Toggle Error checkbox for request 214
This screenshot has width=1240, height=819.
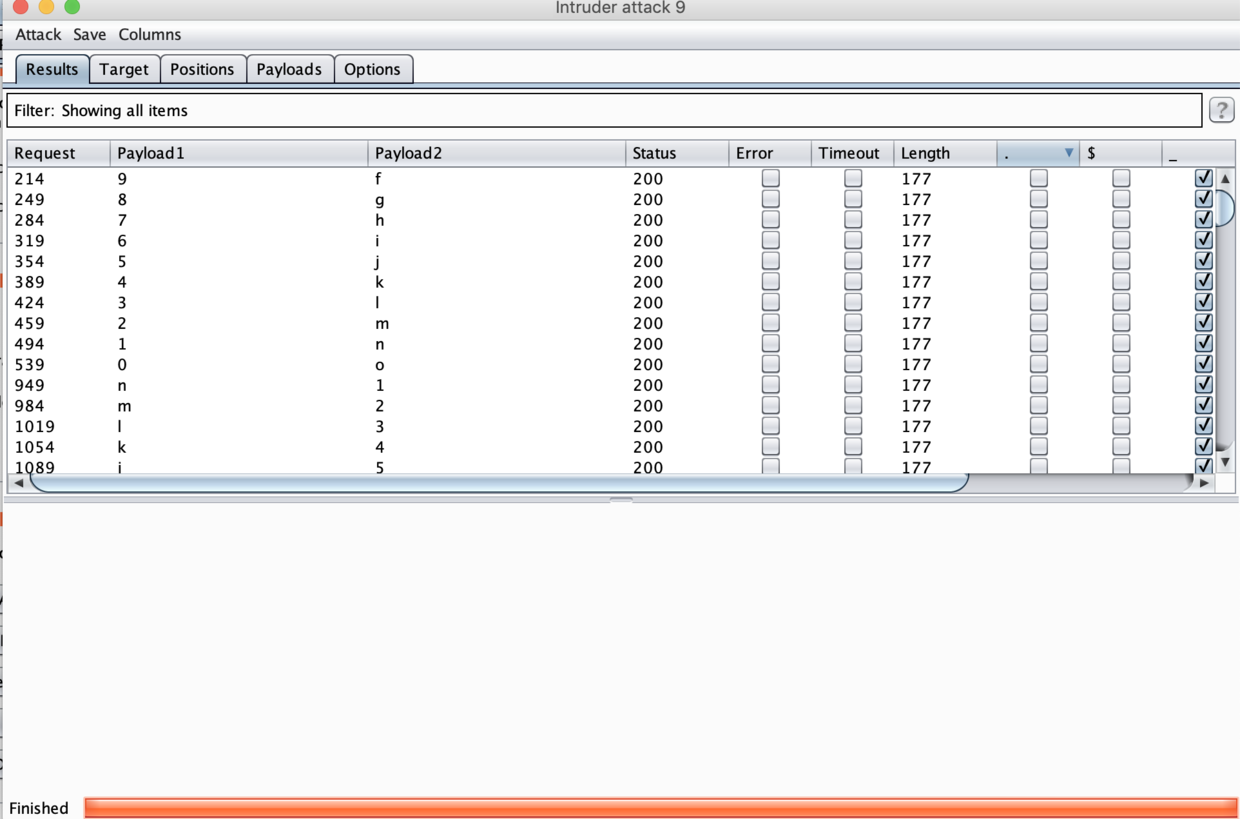[770, 179]
